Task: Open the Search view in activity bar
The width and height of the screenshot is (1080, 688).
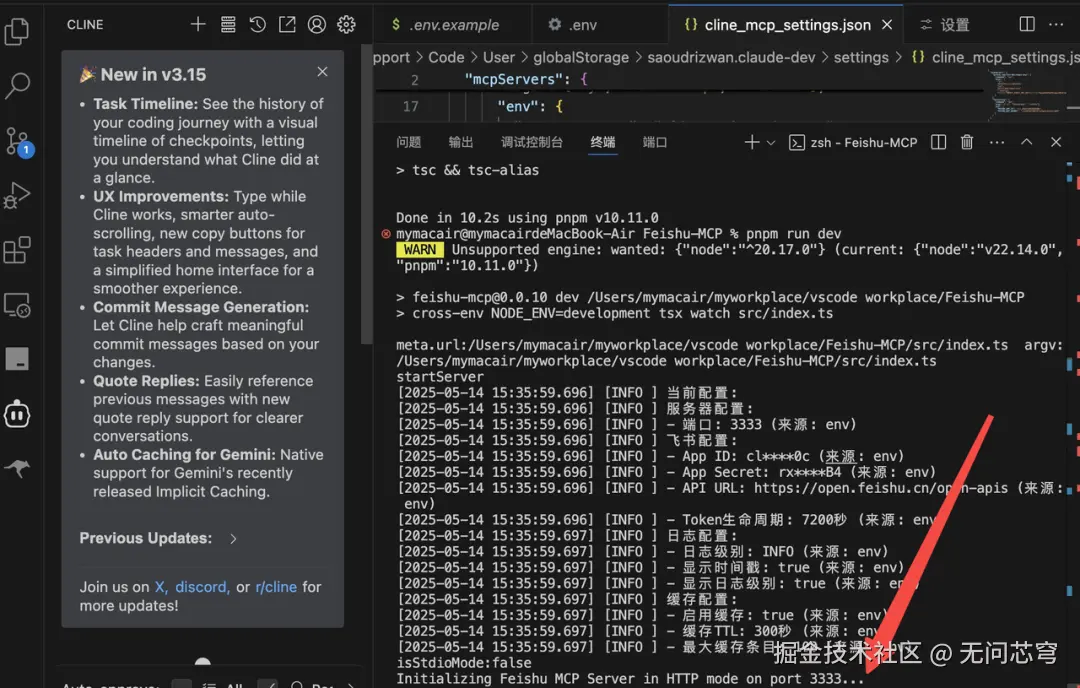Action: point(17,86)
